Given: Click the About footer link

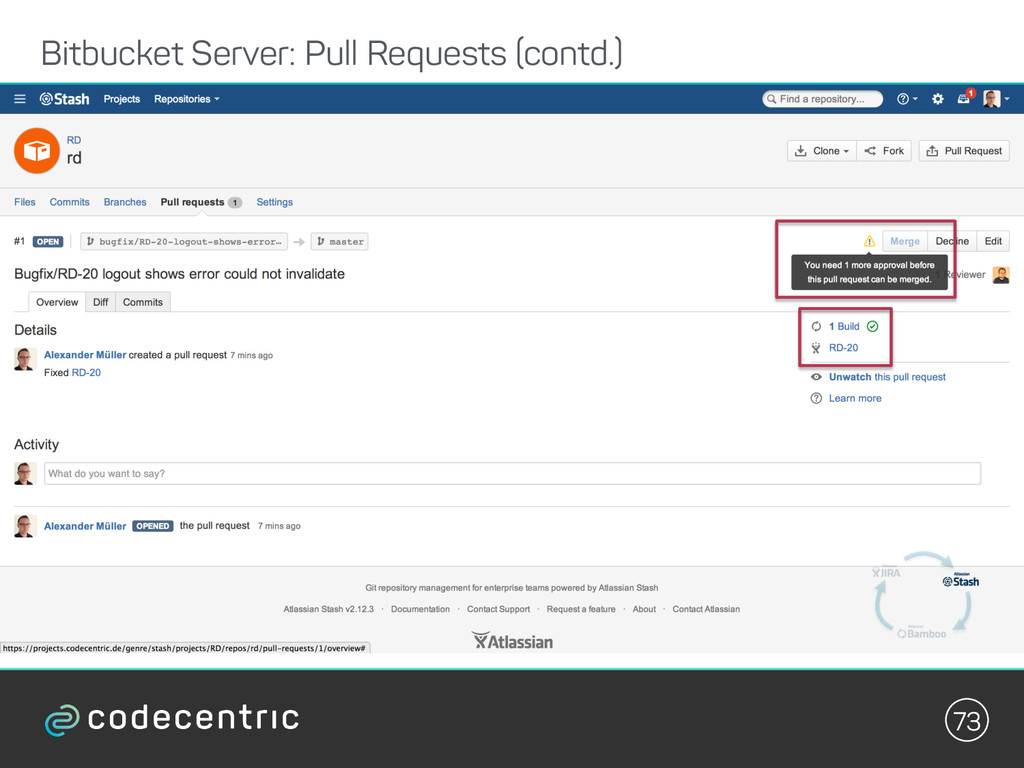Looking at the screenshot, I should point(644,609).
